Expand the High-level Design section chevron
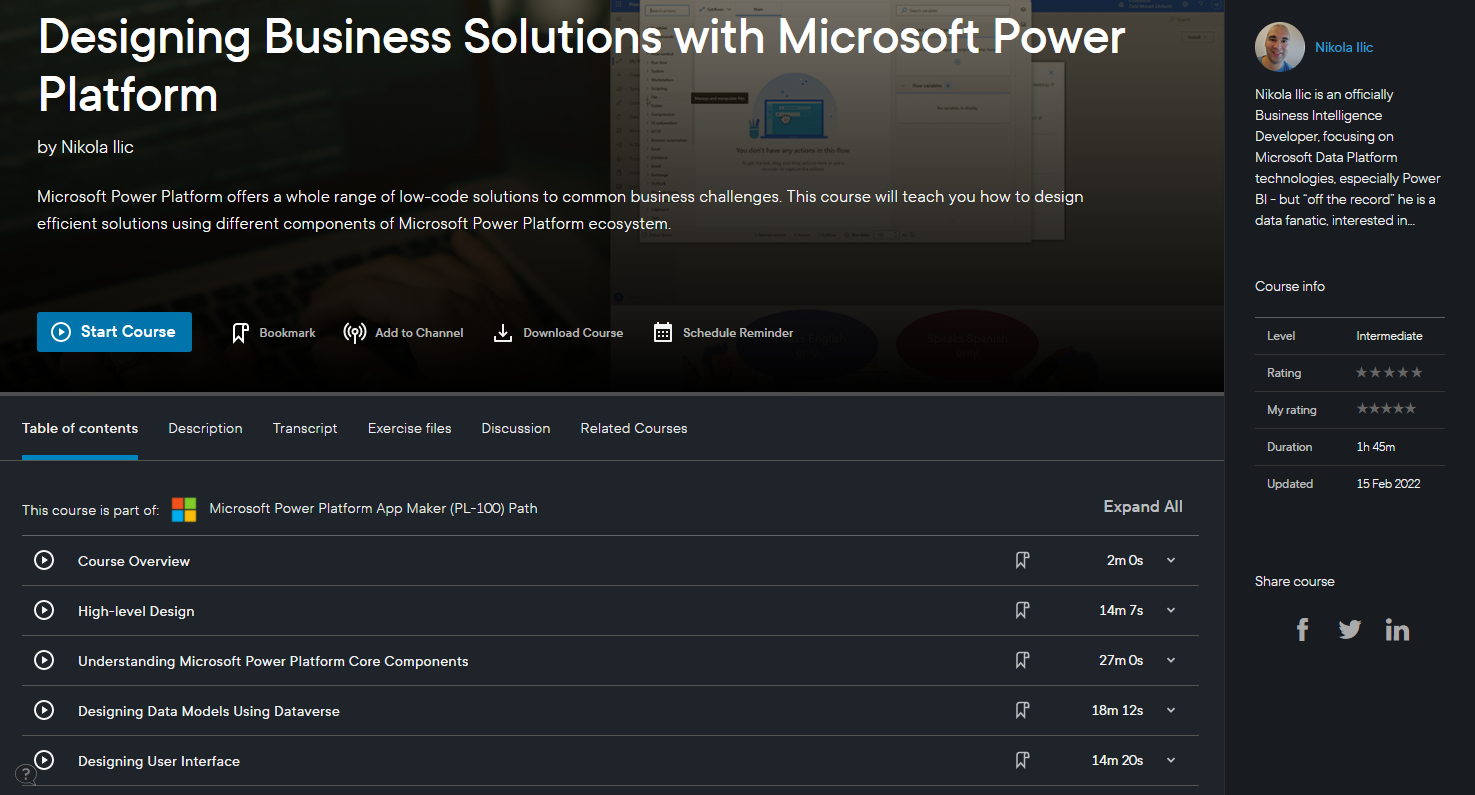1475x795 pixels. (x=1171, y=610)
